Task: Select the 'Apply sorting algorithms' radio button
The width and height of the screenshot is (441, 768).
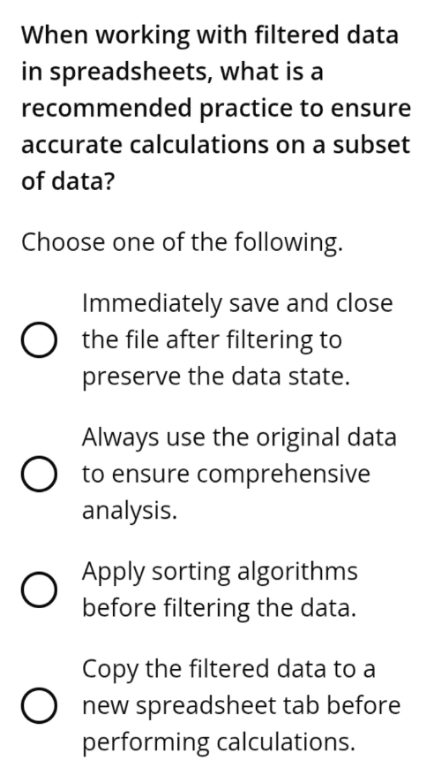Action: click(38, 590)
